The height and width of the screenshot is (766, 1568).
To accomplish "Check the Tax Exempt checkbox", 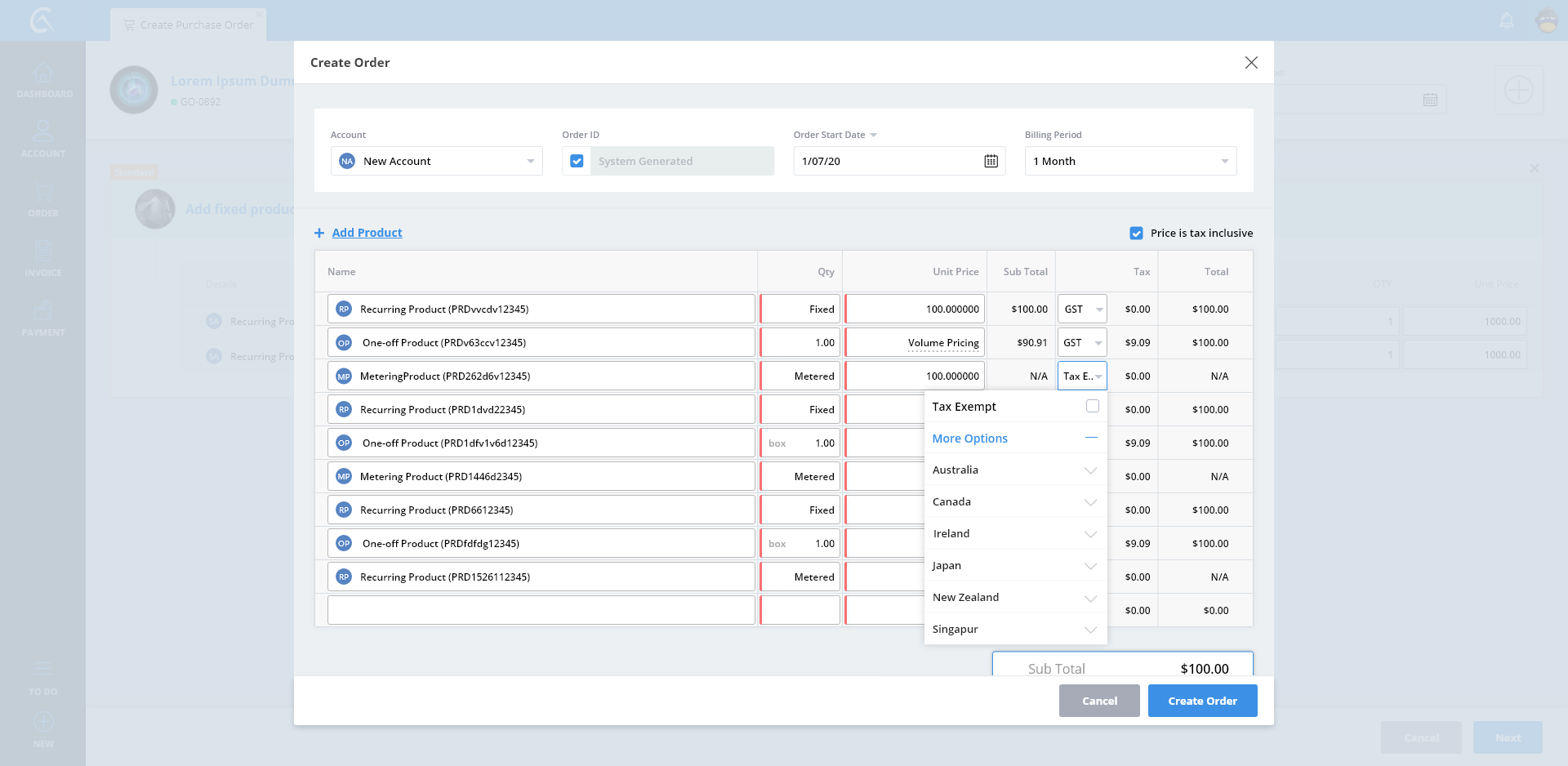I will pos(1092,406).
